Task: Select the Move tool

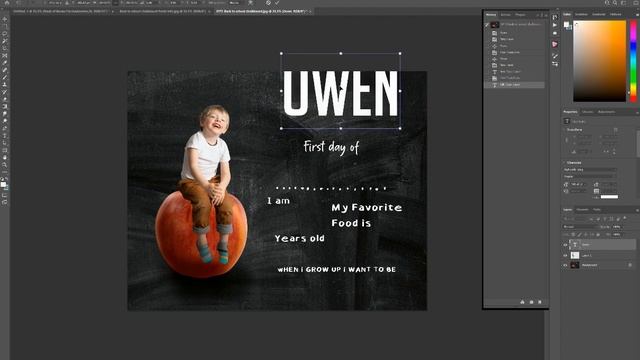Action: (x=5, y=19)
